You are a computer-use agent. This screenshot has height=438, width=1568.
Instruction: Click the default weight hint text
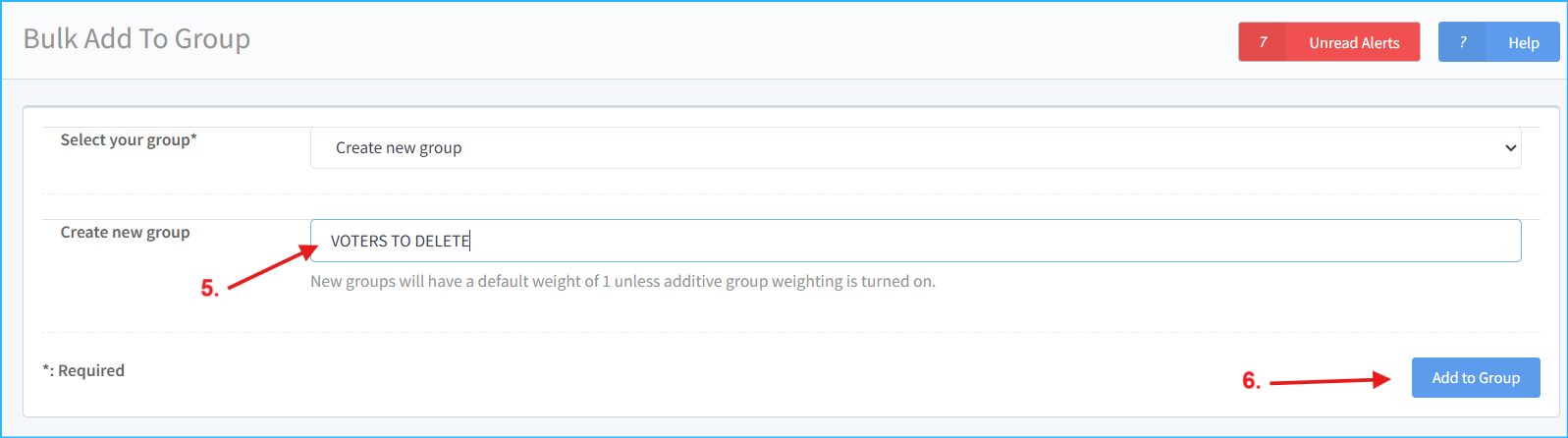[x=622, y=282]
